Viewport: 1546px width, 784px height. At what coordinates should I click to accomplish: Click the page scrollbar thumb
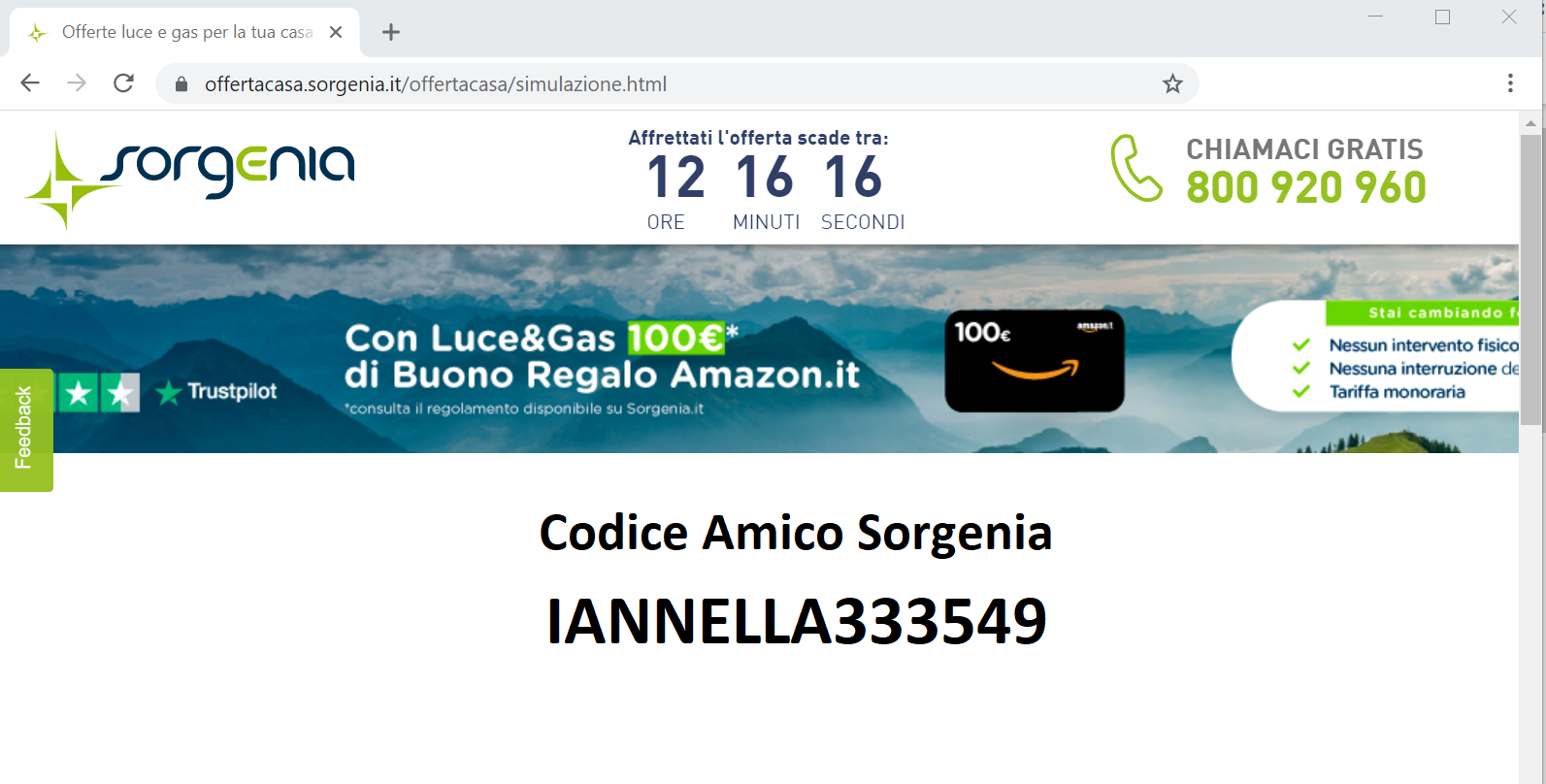(1530, 279)
